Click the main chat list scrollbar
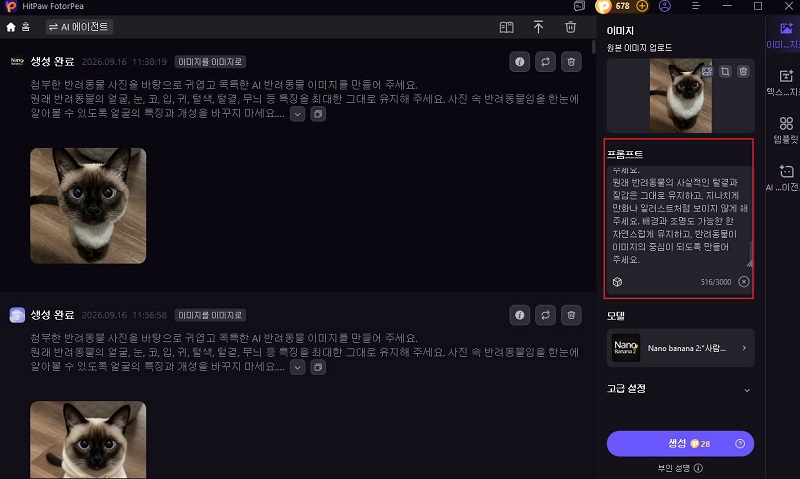This screenshot has width=800, height=479. click(x=593, y=47)
